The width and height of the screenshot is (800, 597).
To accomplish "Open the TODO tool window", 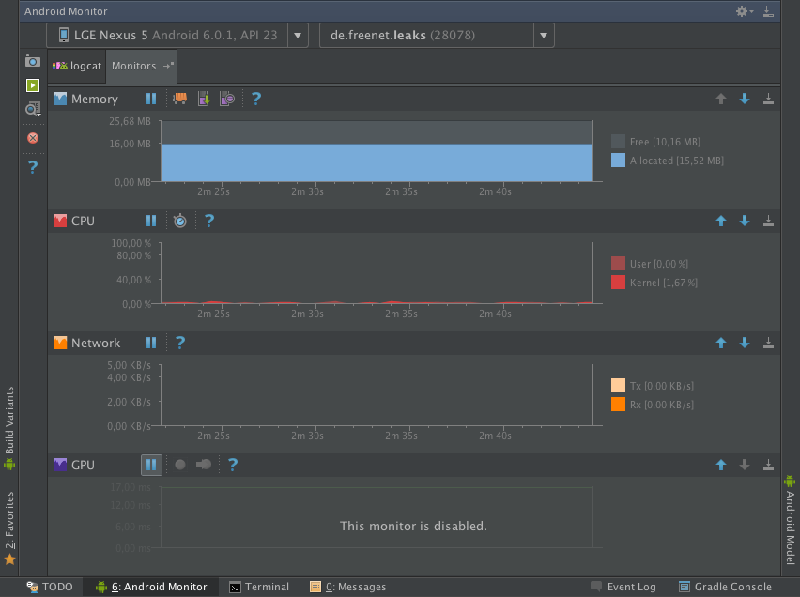I will click(x=49, y=587).
